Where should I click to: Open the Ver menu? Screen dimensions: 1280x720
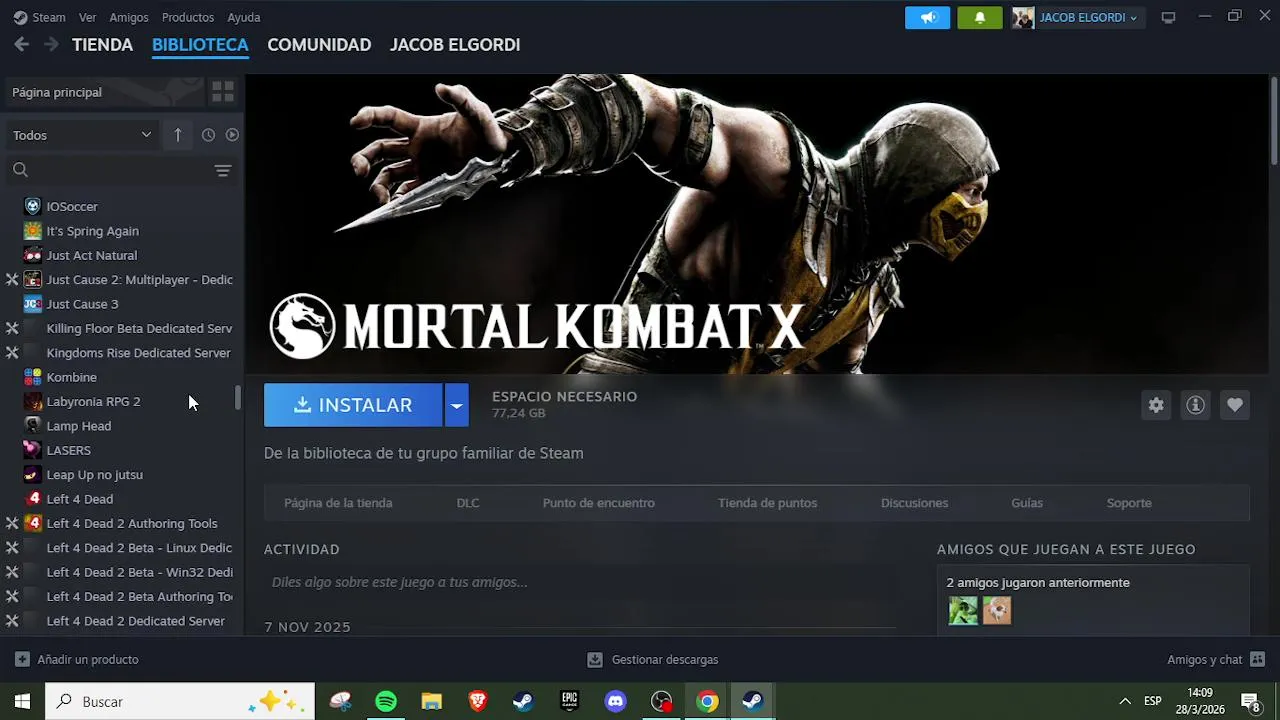coord(88,17)
